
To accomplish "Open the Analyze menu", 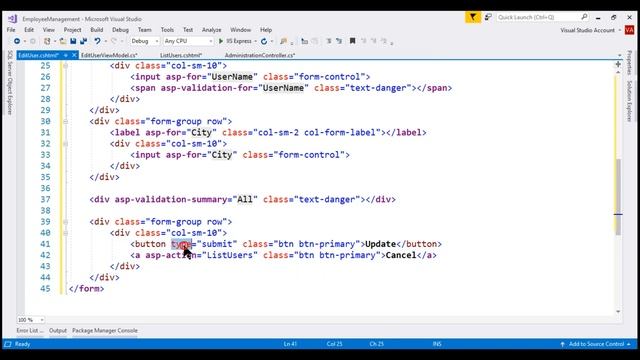I will click(x=211, y=30).
